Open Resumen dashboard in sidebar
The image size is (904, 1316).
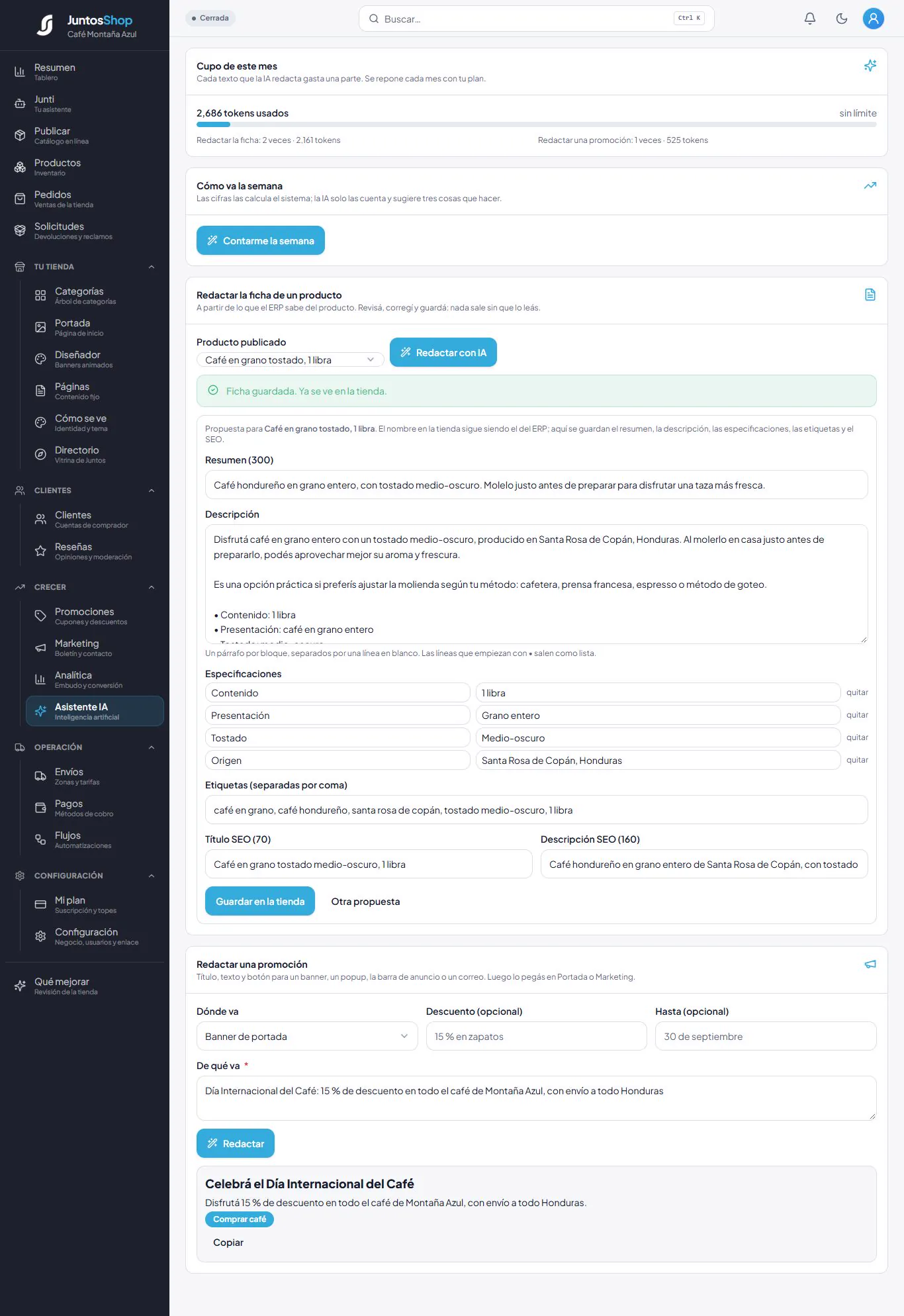pos(85,71)
